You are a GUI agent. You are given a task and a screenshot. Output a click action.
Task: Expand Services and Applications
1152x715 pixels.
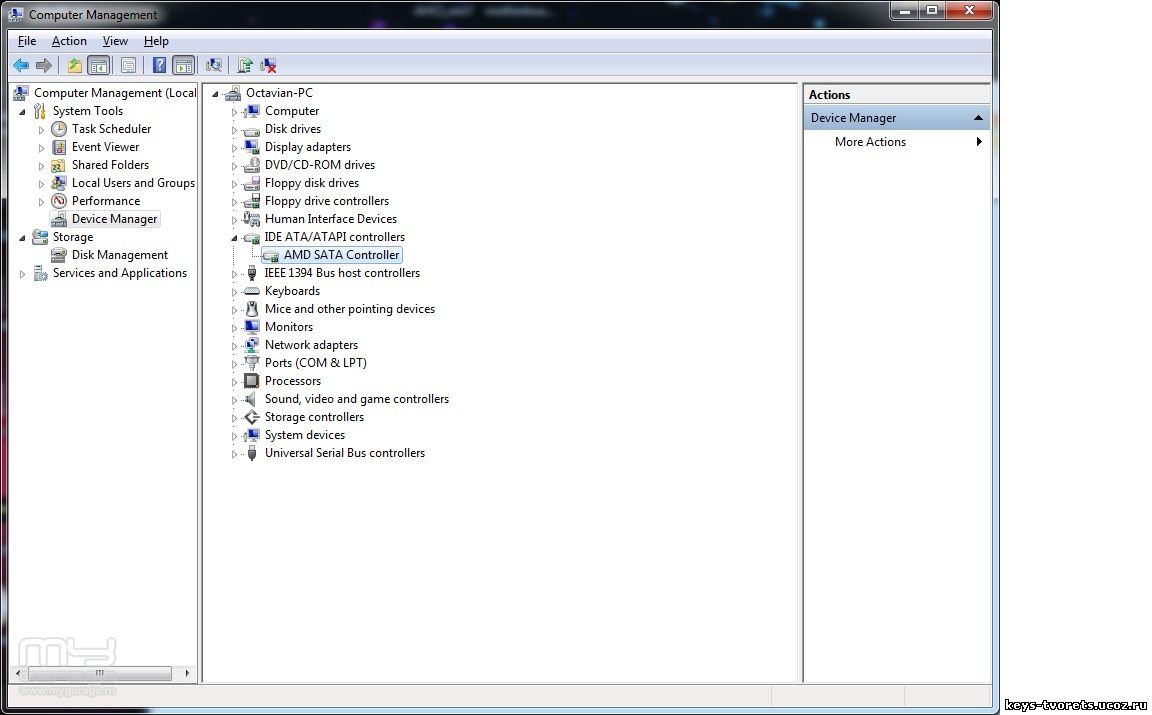coord(22,273)
